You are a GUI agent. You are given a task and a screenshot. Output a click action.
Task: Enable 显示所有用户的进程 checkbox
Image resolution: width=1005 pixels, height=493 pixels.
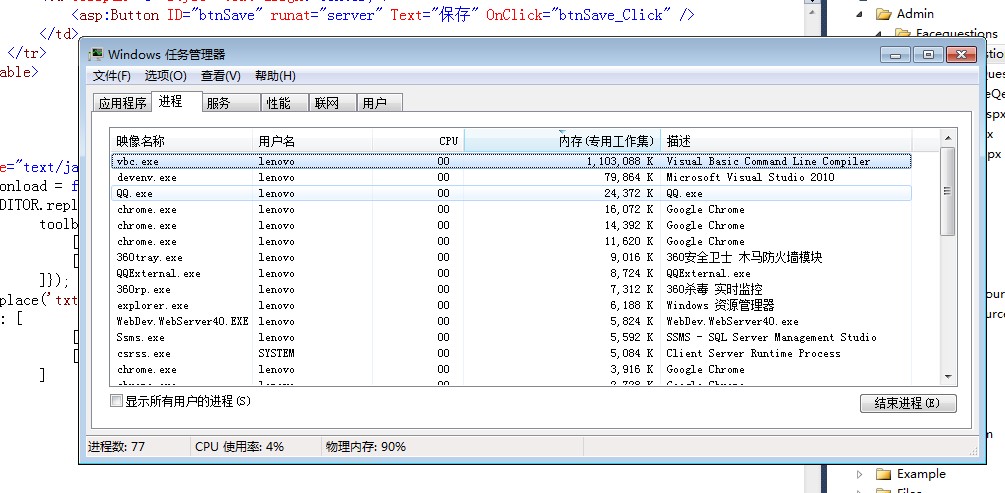[x=116, y=401]
